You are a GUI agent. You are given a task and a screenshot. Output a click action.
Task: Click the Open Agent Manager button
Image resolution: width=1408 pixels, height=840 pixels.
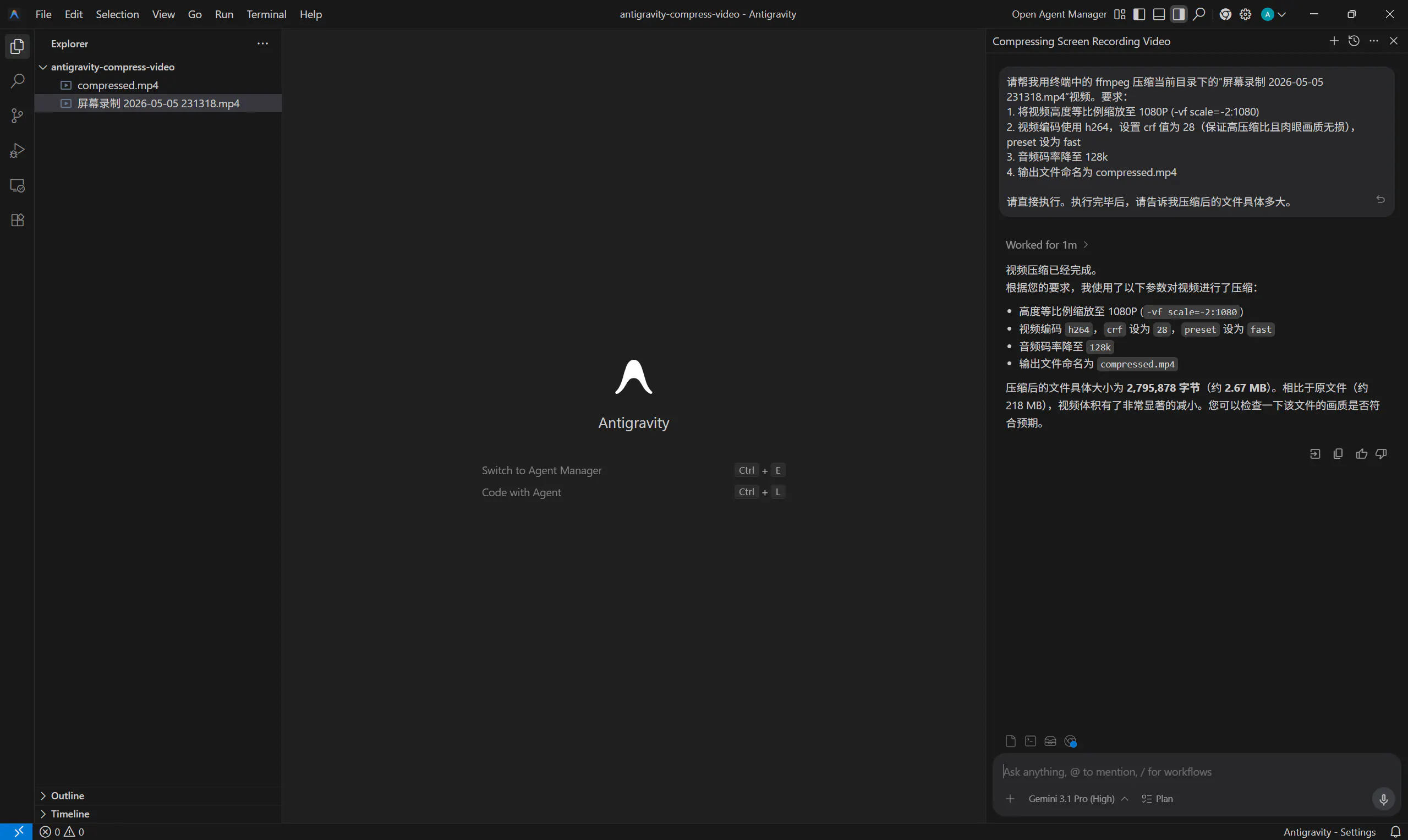pyautogui.click(x=1059, y=14)
